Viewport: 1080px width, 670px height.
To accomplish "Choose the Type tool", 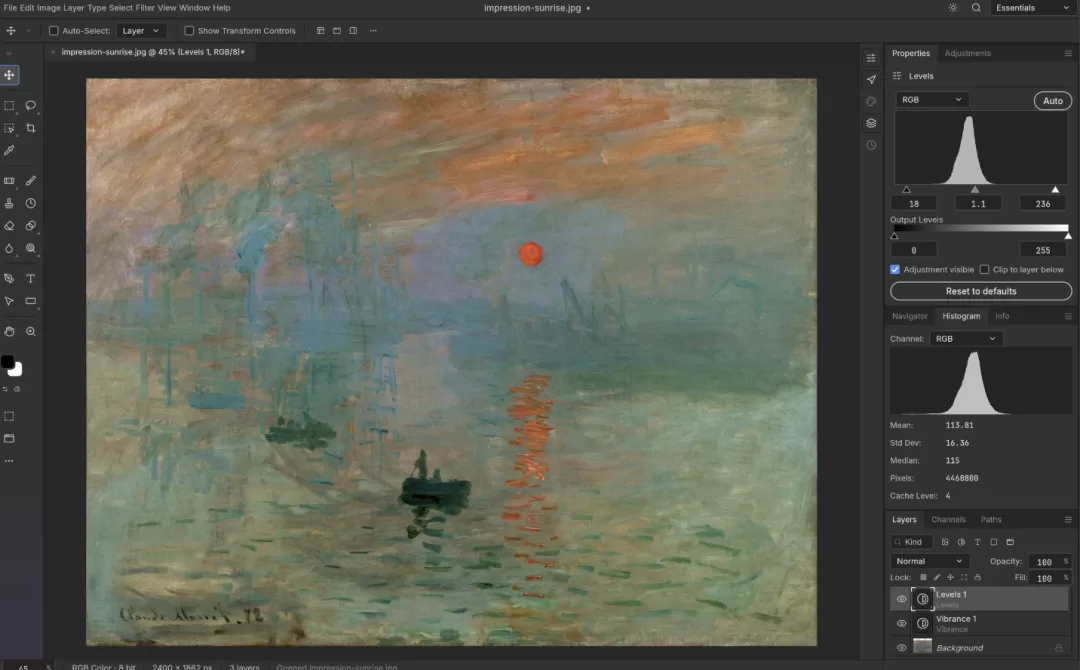I will pyautogui.click(x=30, y=278).
